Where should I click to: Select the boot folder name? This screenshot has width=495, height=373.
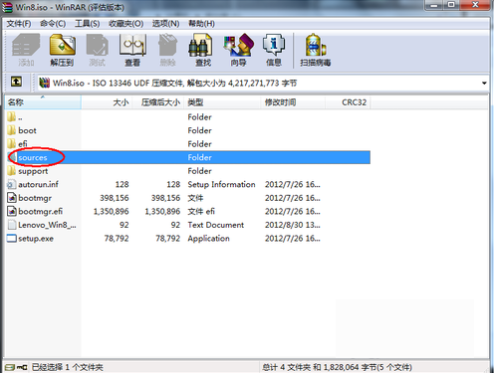[27, 130]
